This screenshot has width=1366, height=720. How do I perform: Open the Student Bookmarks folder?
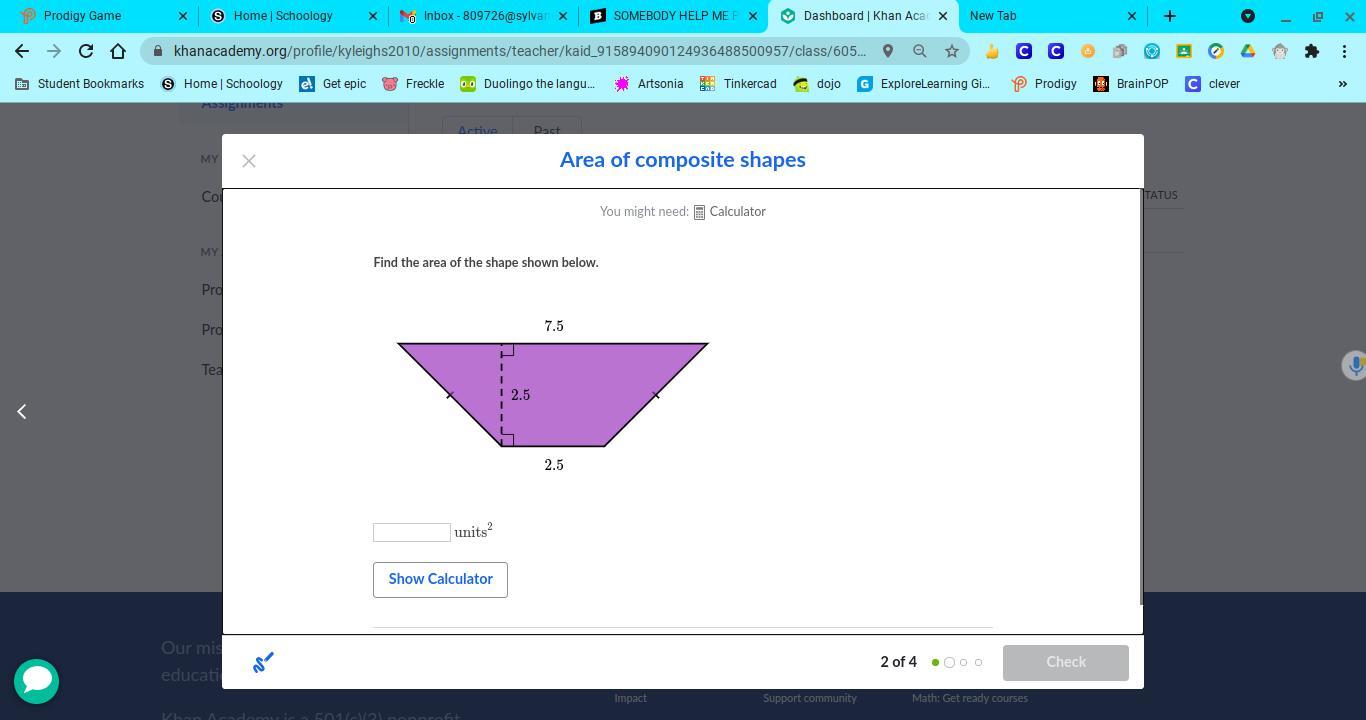click(x=80, y=84)
